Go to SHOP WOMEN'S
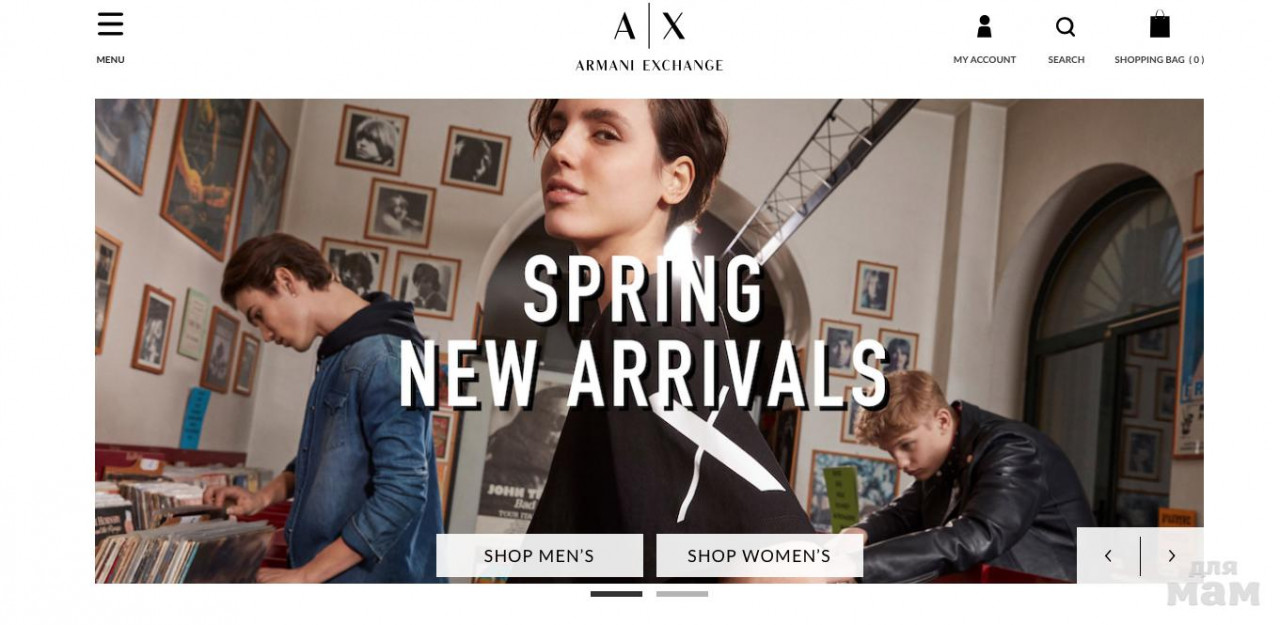 click(759, 555)
